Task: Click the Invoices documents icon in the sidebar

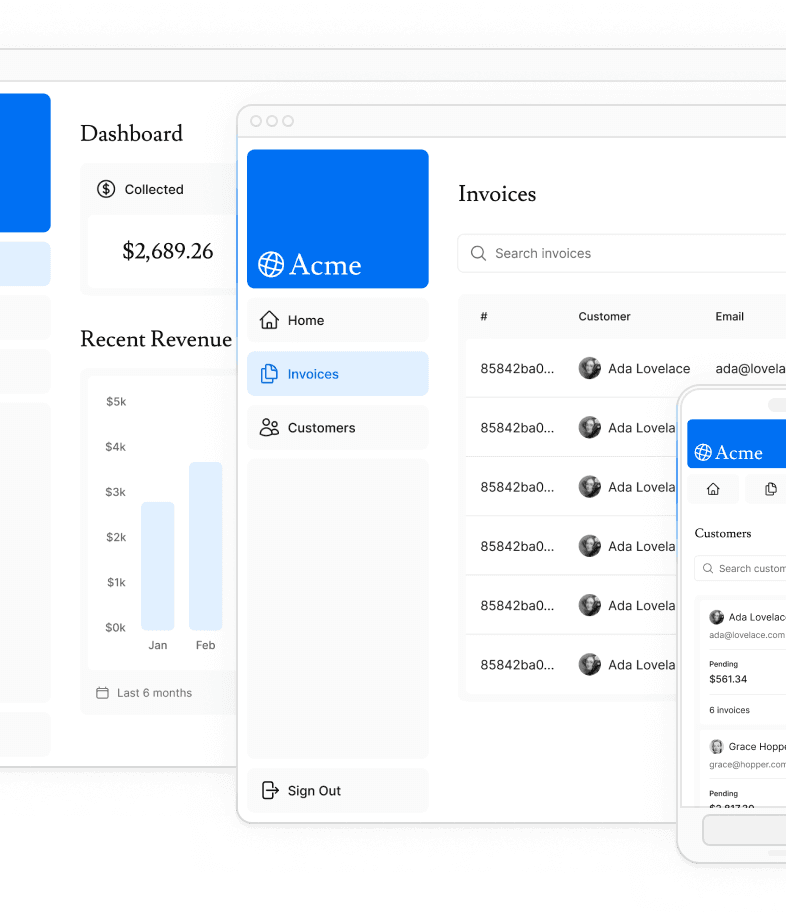Action: click(x=269, y=374)
